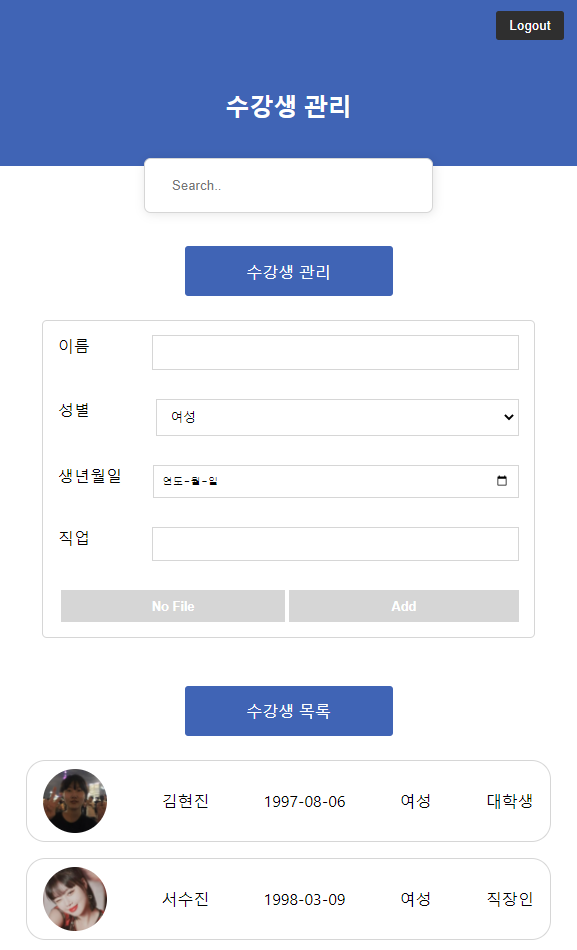The height and width of the screenshot is (950, 577).
Task: Select 여성 option in the gender selector
Action: (337, 417)
